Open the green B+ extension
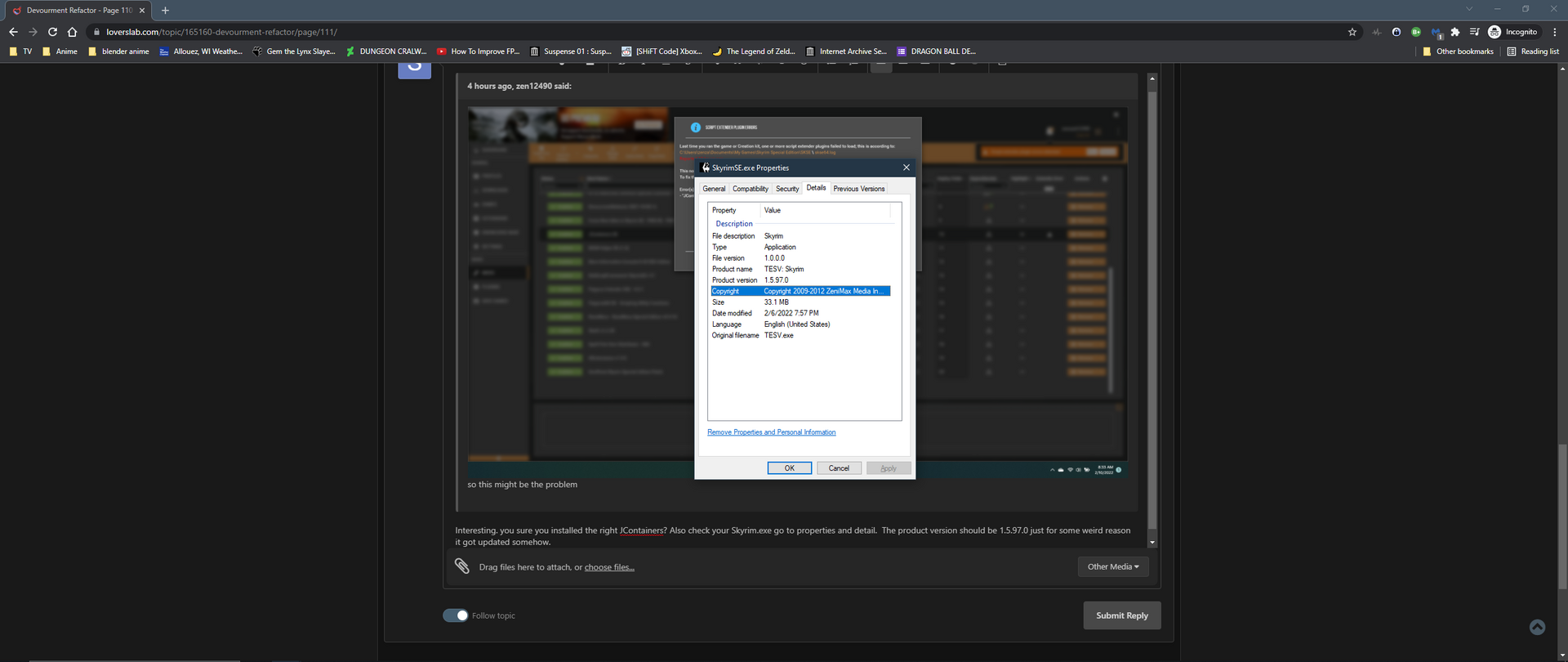The width and height of the screenshot is (1568, 662). click(x=1416, y=32)
